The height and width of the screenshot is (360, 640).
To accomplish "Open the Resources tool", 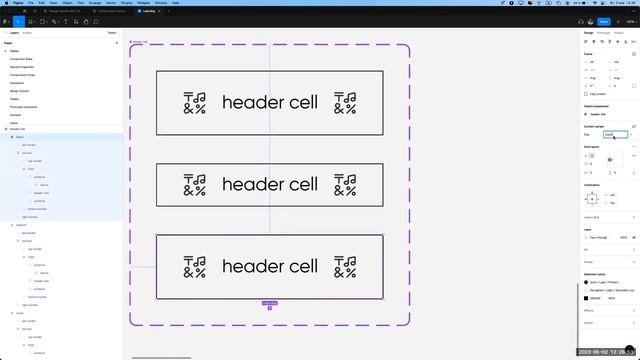I will pyautogui.click(x=76, y=22).
